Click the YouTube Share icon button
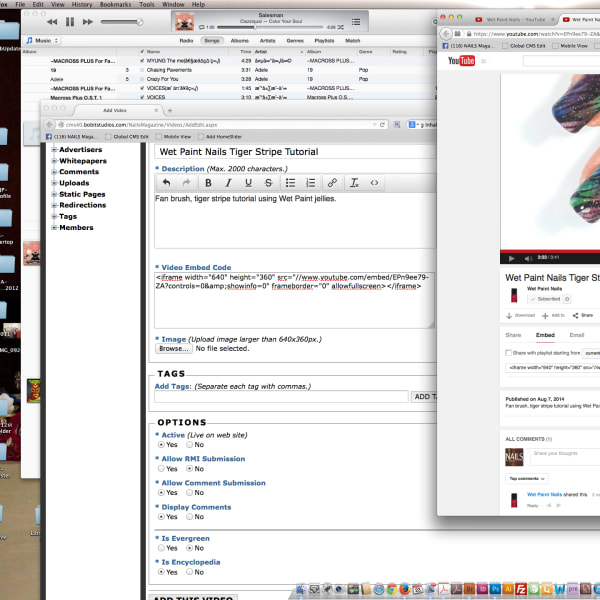This screenshot has width=600, height=600. [x=583, y=315]
